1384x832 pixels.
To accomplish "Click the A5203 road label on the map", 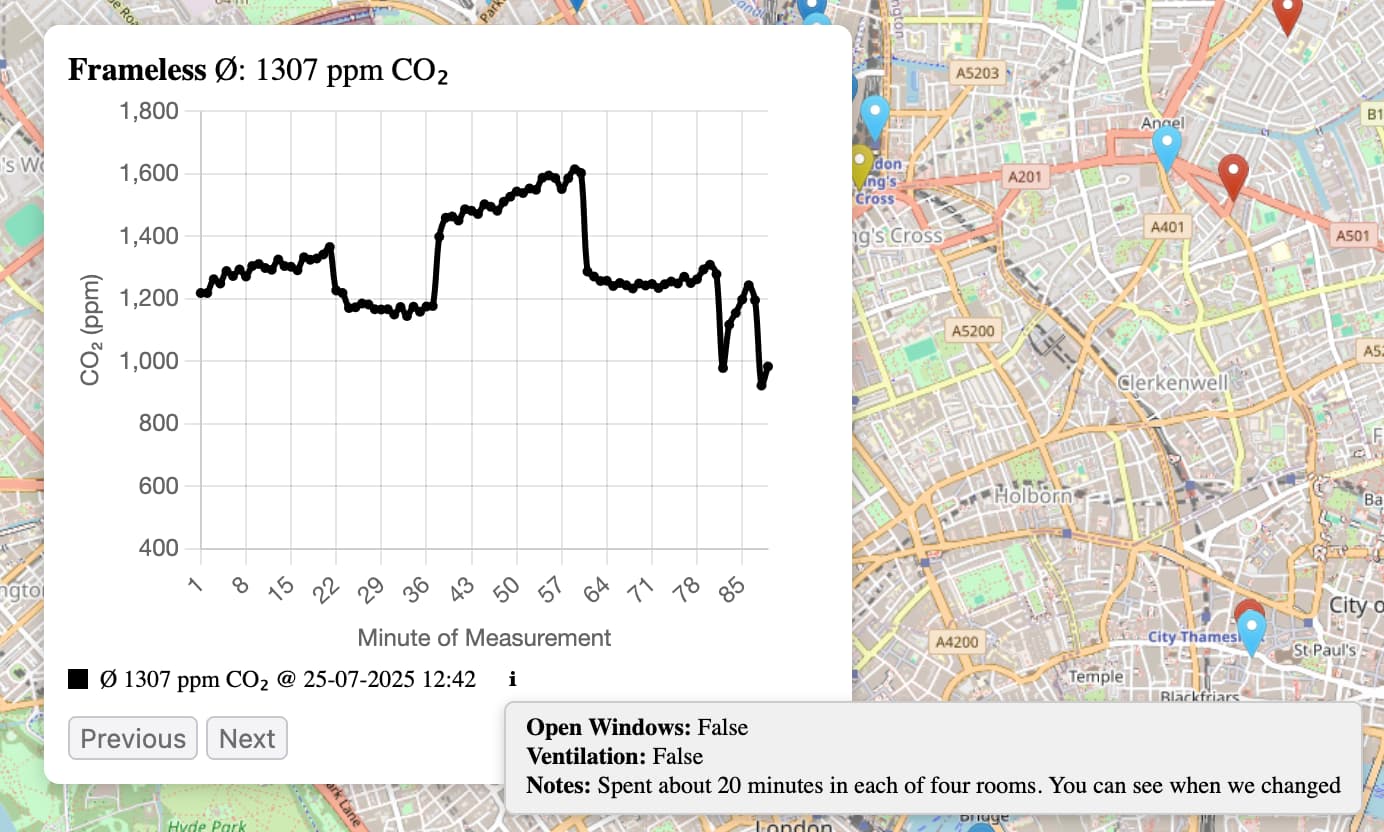I will (976, 73).
